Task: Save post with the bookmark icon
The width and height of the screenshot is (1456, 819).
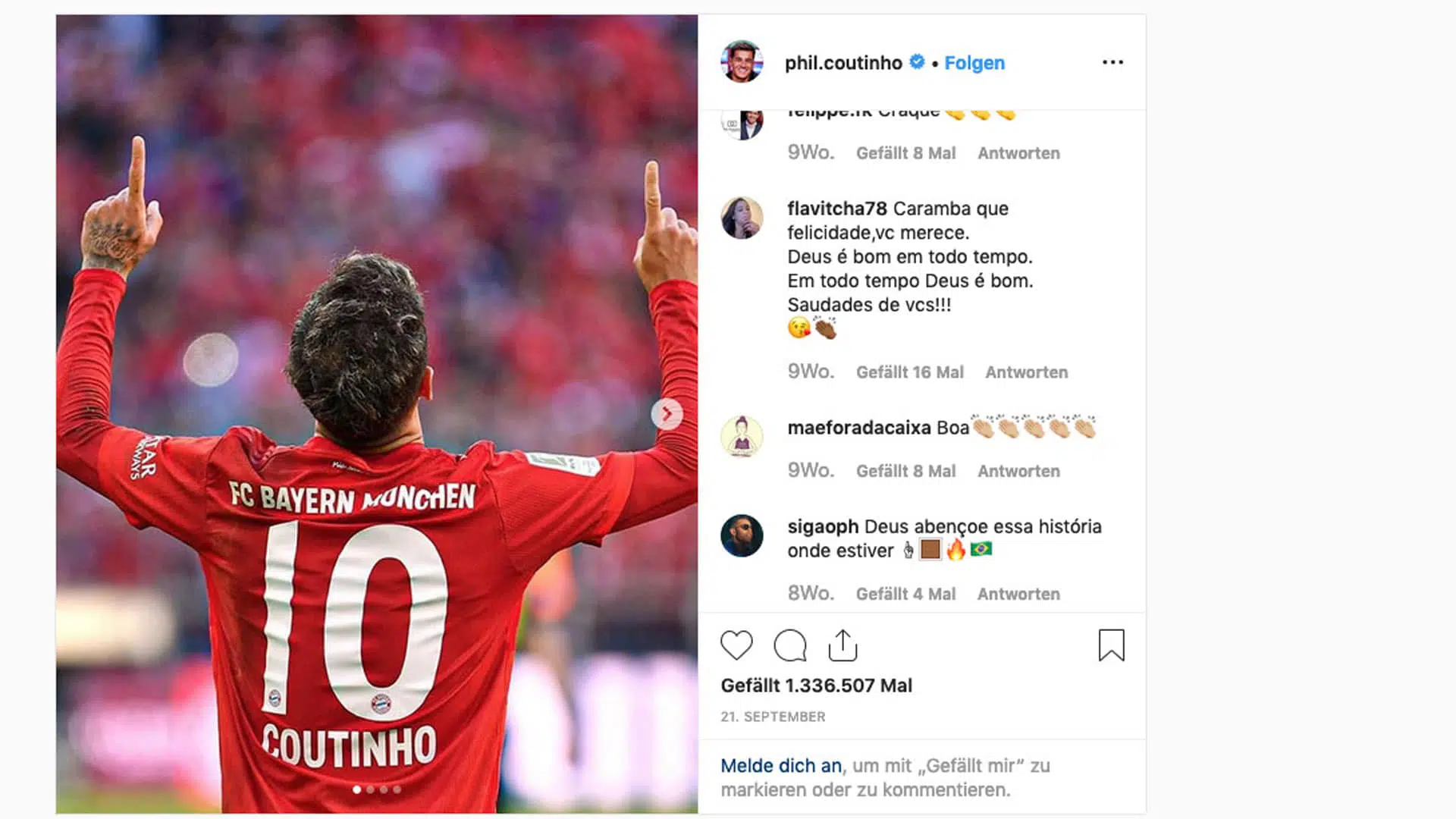Action: [x=1112, y=645]
